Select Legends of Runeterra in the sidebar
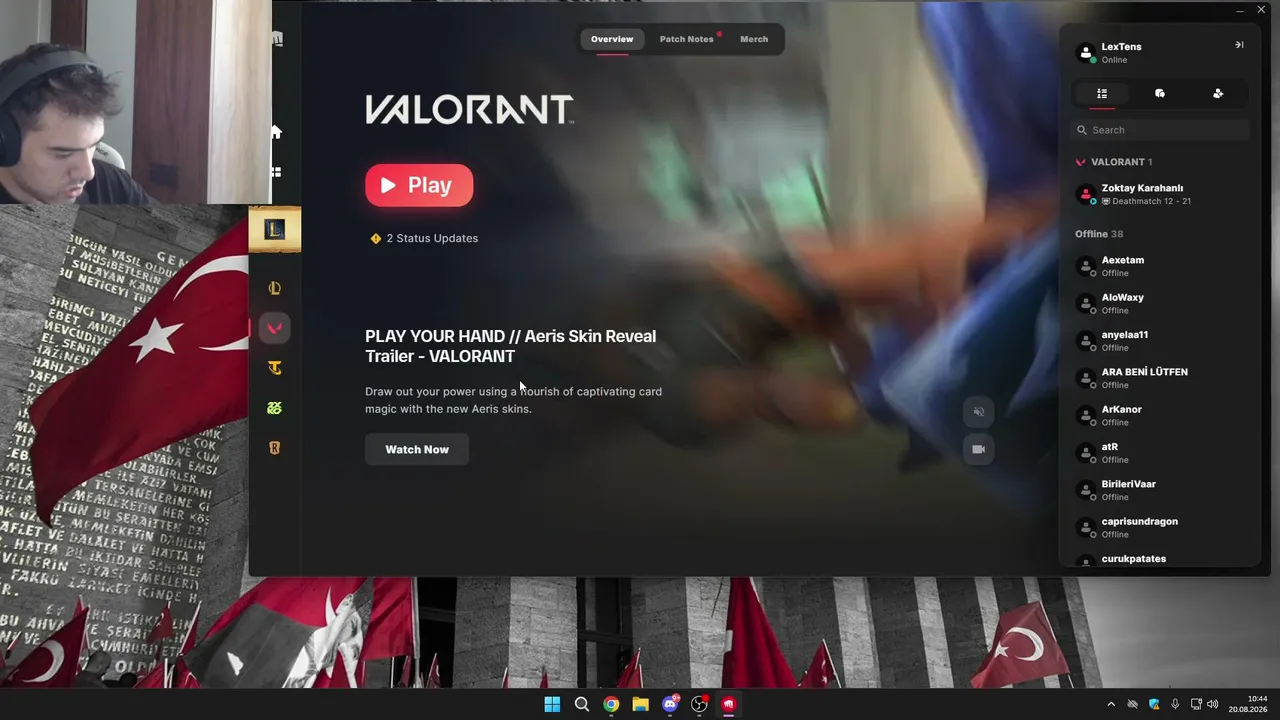Image resolution: width=1280 pixels, height=720 pixels. coord(275,448)
